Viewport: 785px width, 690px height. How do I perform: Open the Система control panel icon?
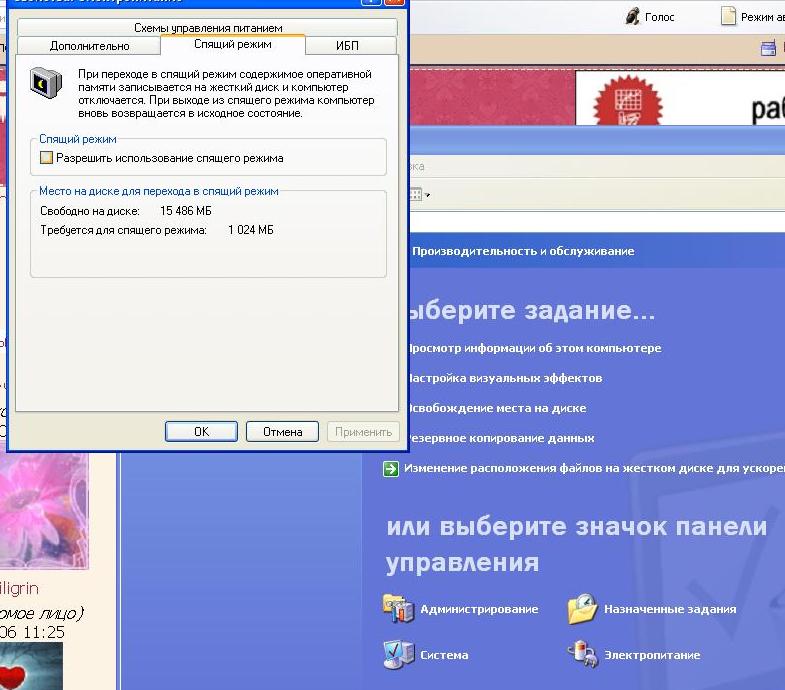(399, 654)
